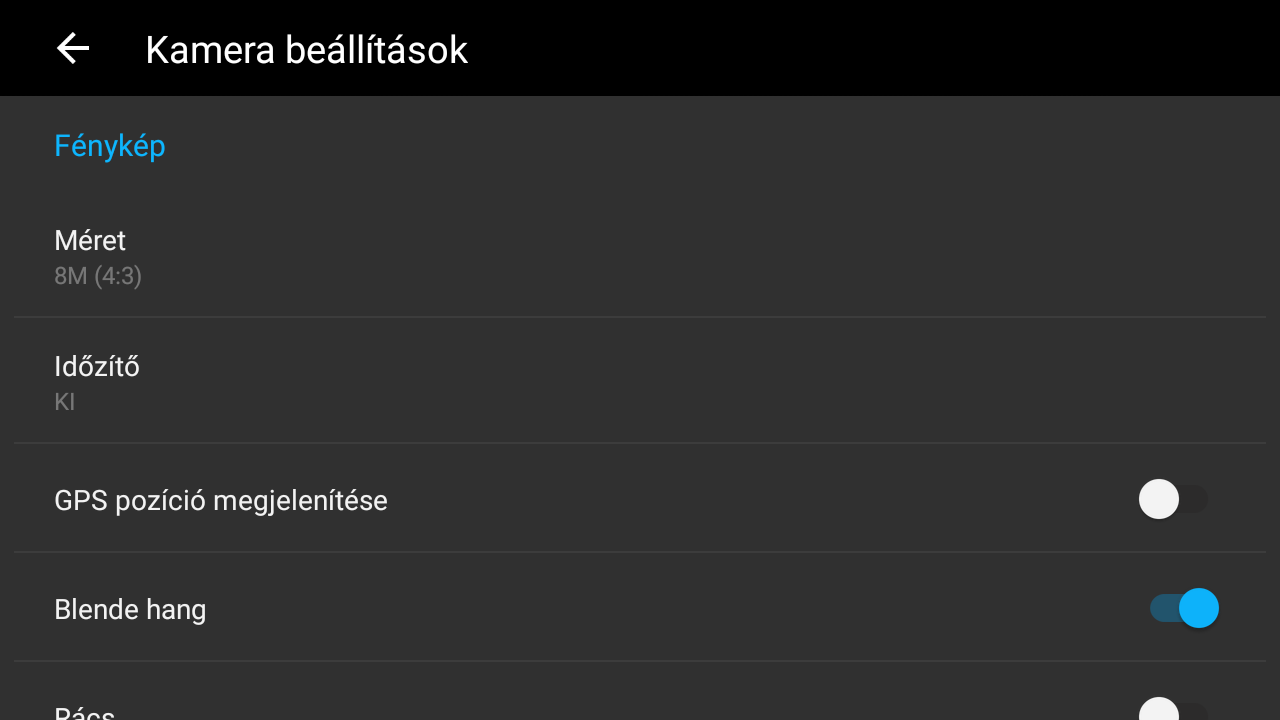Click the blue knob of Blende hang switch
The image size is (1280, 720).
1199,608
